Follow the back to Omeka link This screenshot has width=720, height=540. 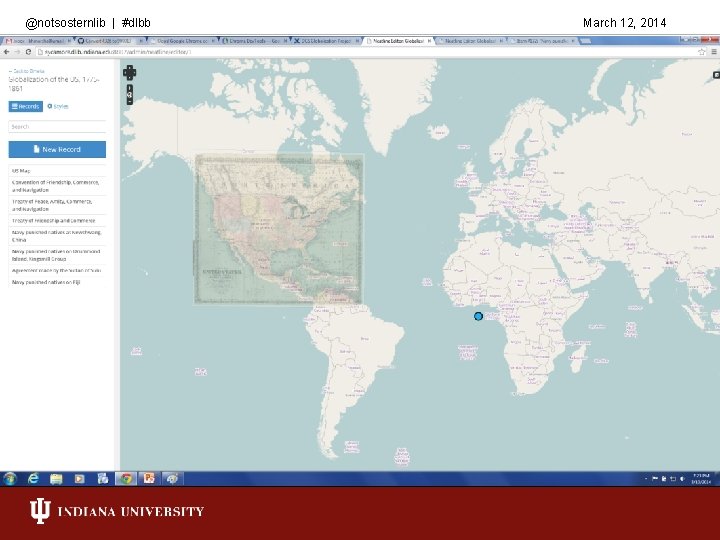coord(27,71)
